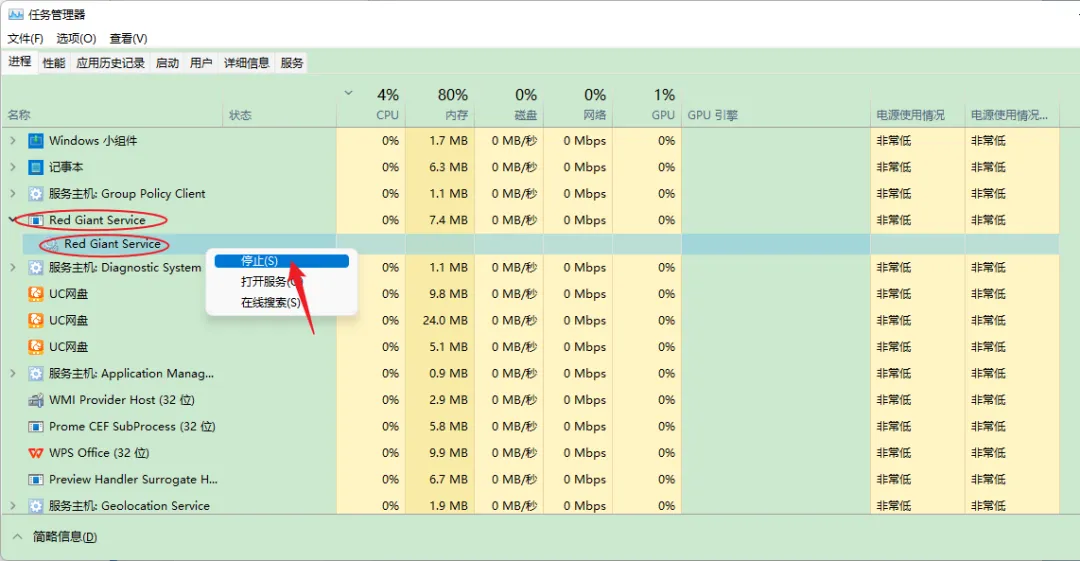Collapse the Red Giant Service group
The width and height of the screenshot is (1080, 561).
(12, 220)
